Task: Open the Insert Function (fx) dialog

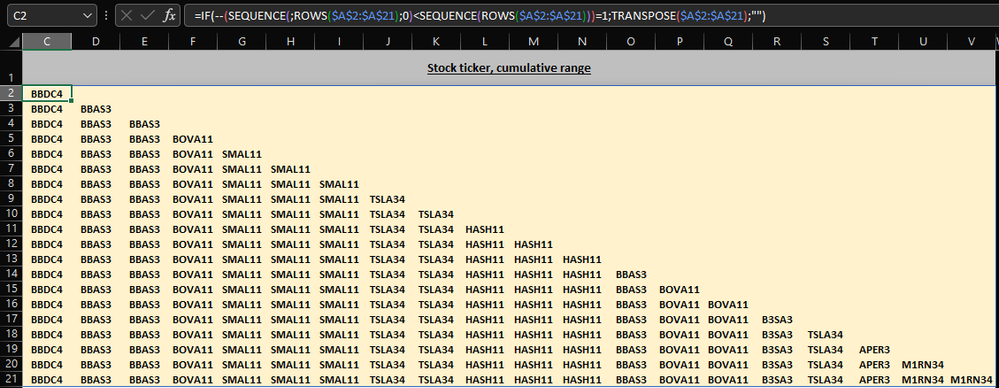Action: (x=169, y=16)
